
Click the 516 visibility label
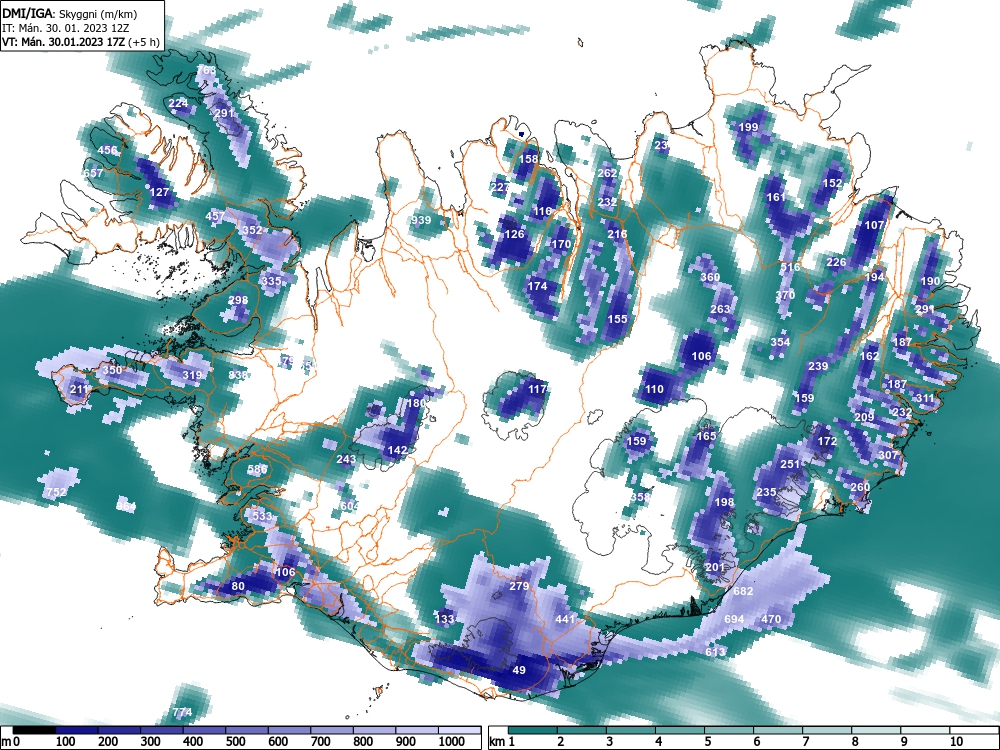pyautogui.click(x=790, y=267)
